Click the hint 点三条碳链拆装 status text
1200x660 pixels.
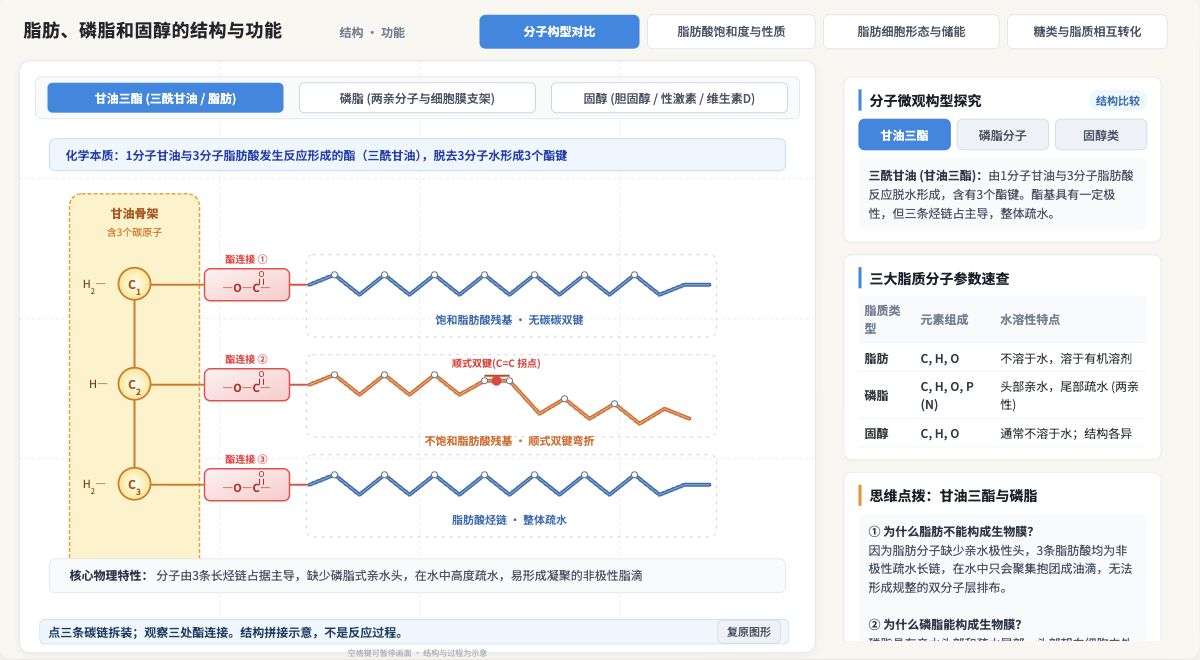225,632
